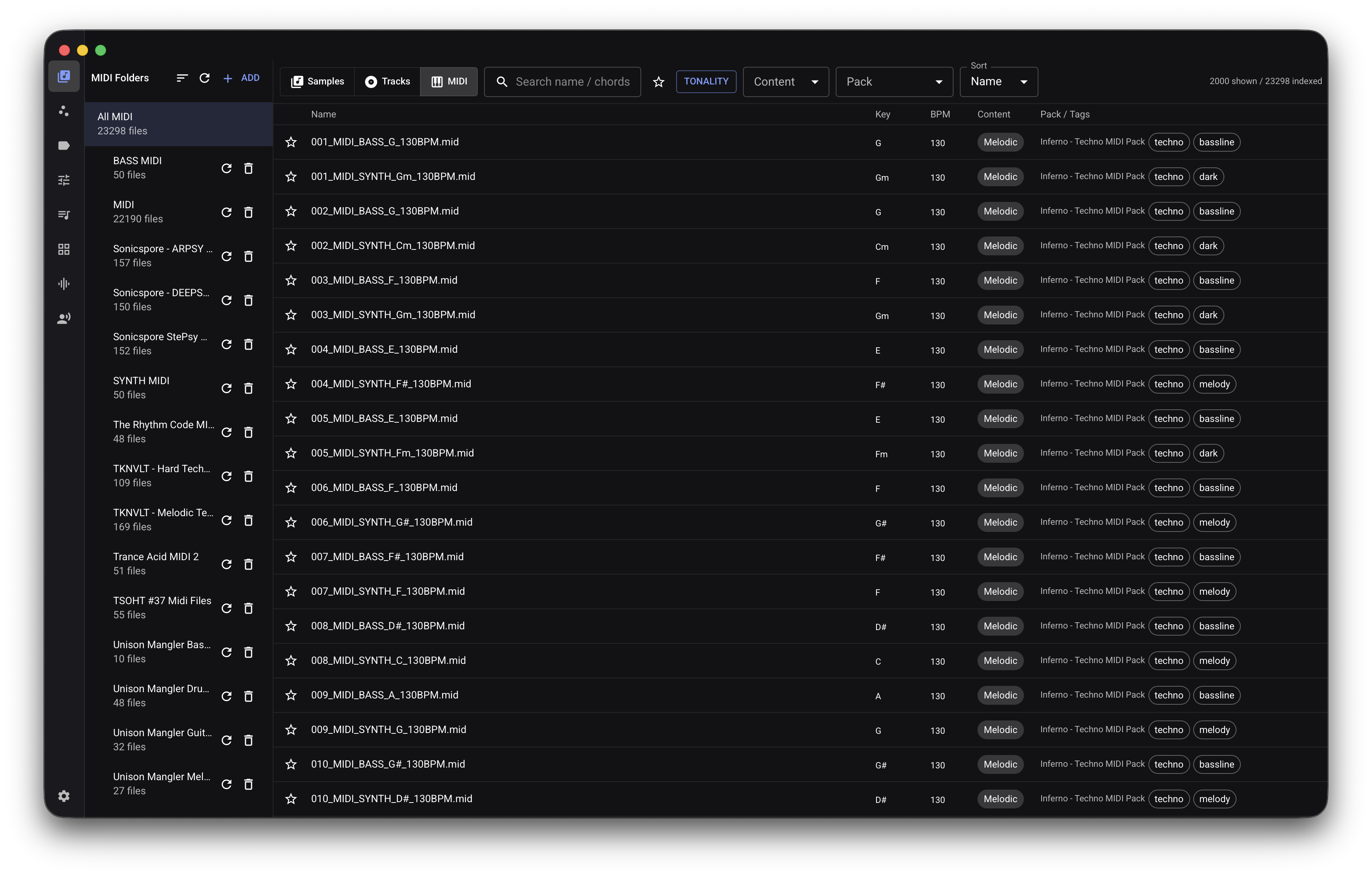Delete the BASS MIDI folder
This screenshot has height=876, width=1372.
(x=248, y=168)
